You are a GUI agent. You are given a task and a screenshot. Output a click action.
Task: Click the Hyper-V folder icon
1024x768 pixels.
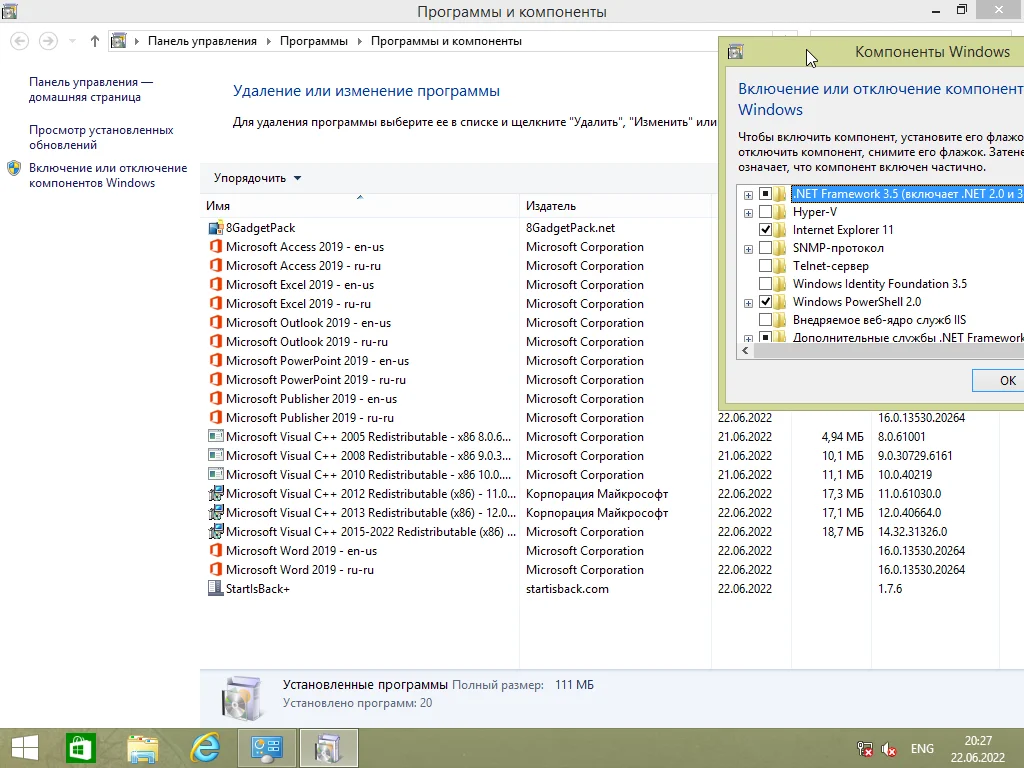(x=780, y=212)
